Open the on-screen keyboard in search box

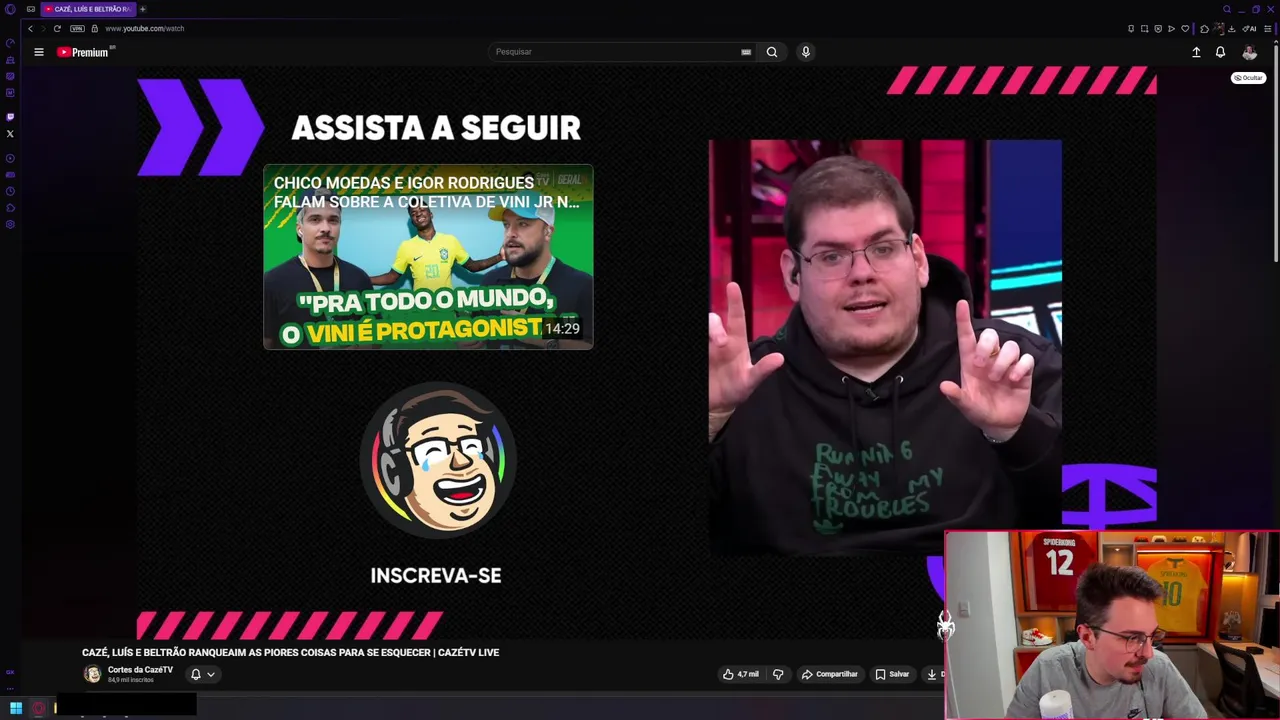pos(746,52)
